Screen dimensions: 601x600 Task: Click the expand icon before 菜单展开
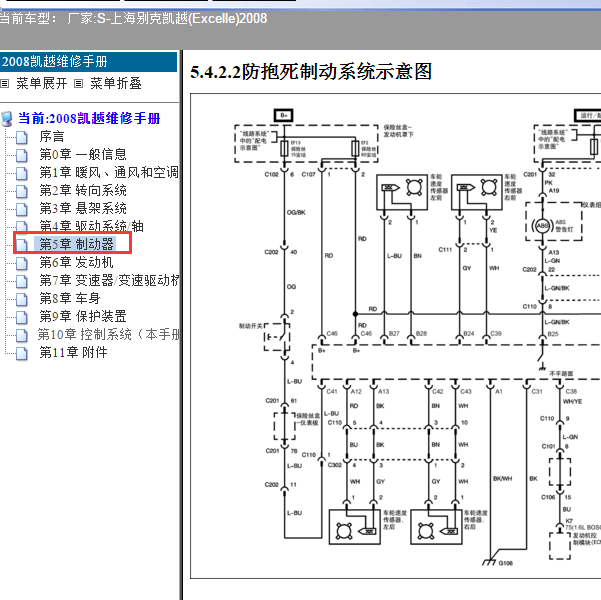[x=5, y=84]
